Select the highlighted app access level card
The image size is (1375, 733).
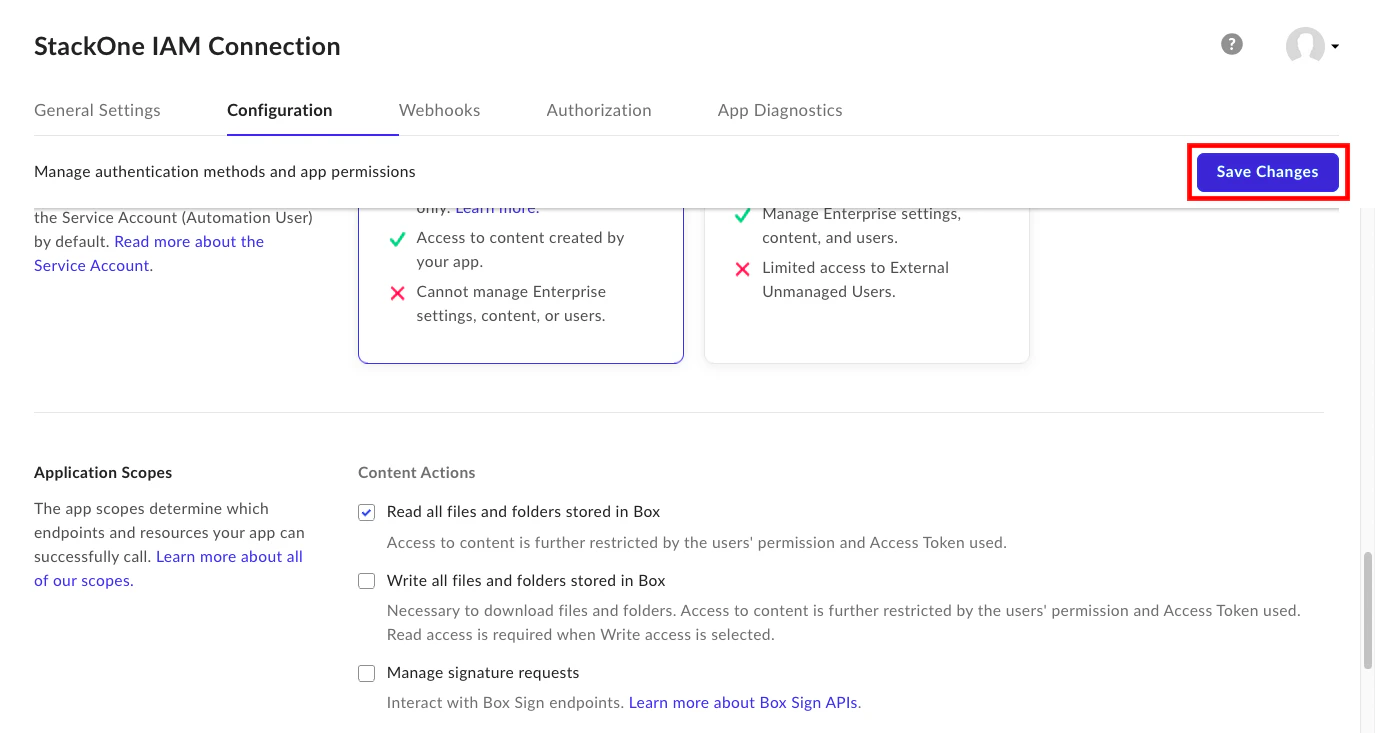(x=520, y=280)
